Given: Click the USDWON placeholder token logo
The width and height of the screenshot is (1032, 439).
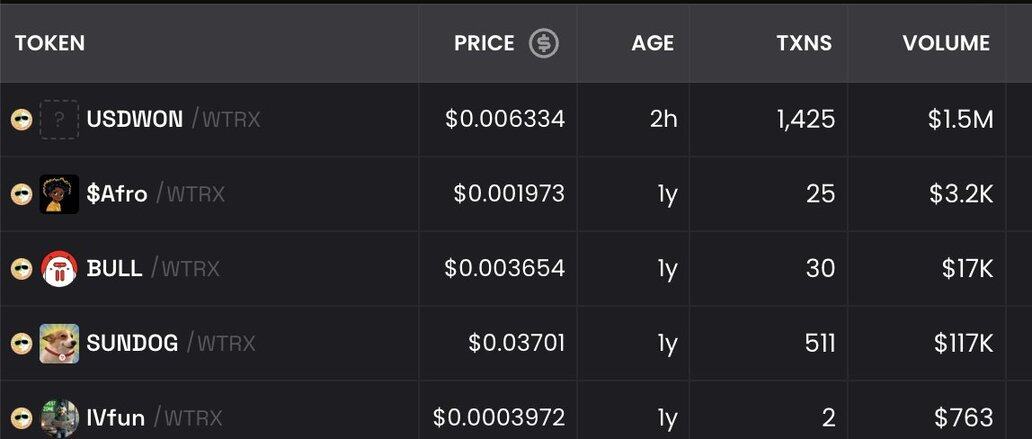Looking at the screenshot, I should tap(59, 119).
